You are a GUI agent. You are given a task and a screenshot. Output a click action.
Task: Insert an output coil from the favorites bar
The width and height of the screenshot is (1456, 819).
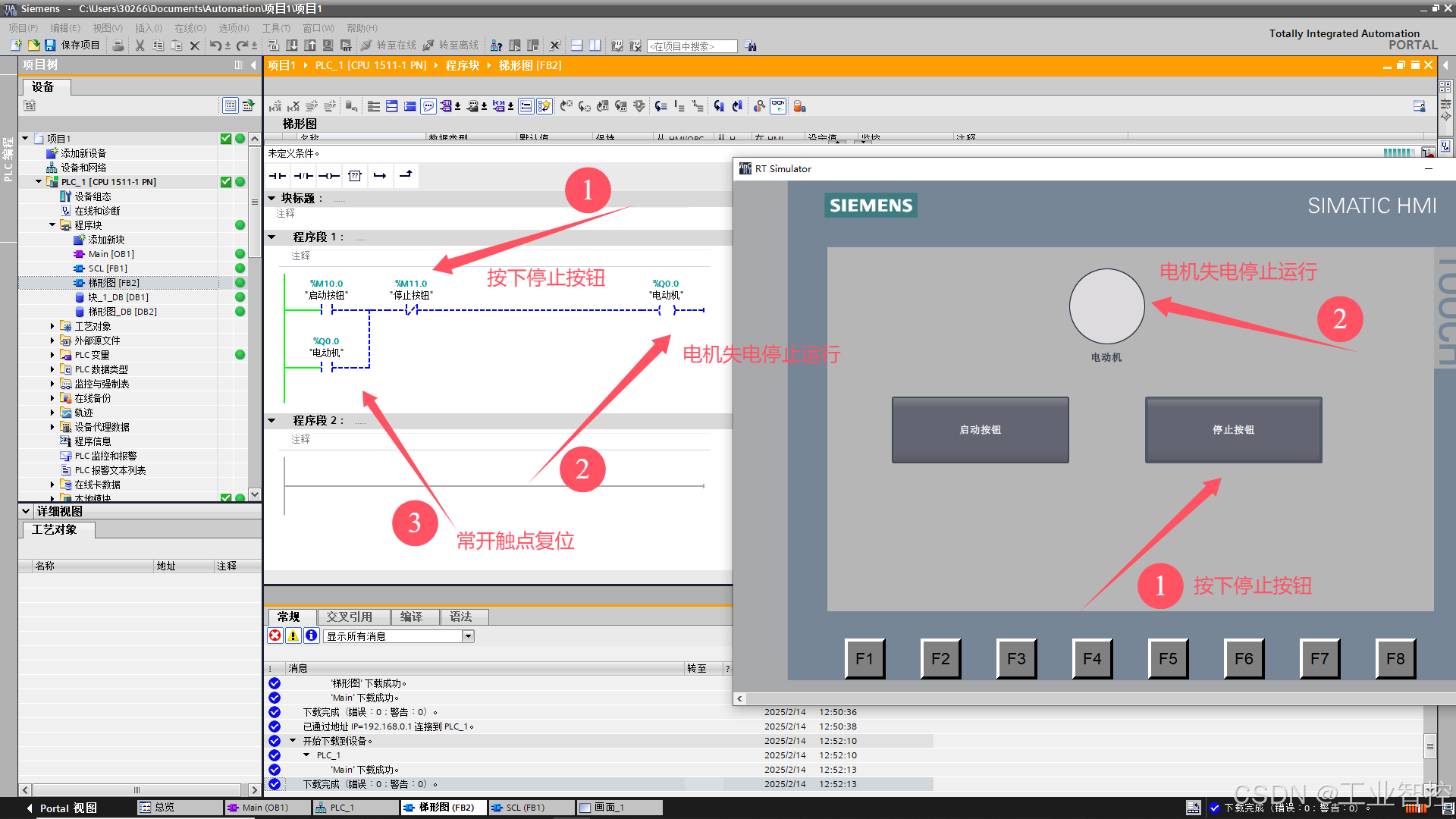tap(329, 176)
